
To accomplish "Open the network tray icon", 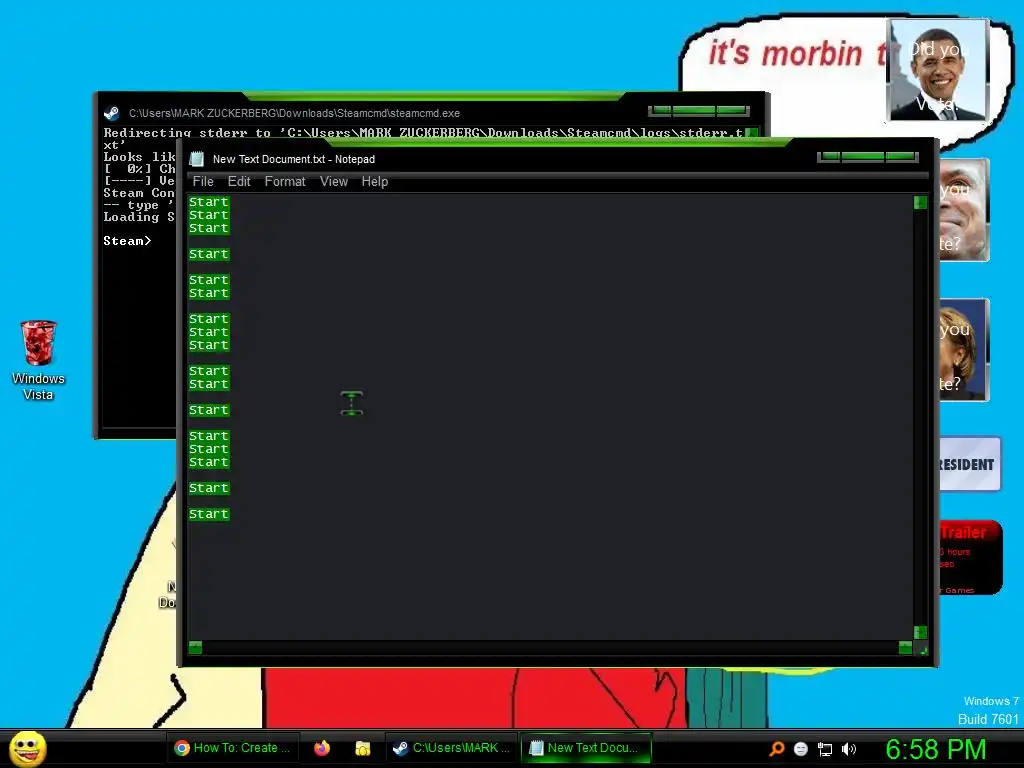I will click(x=825, y=749).
